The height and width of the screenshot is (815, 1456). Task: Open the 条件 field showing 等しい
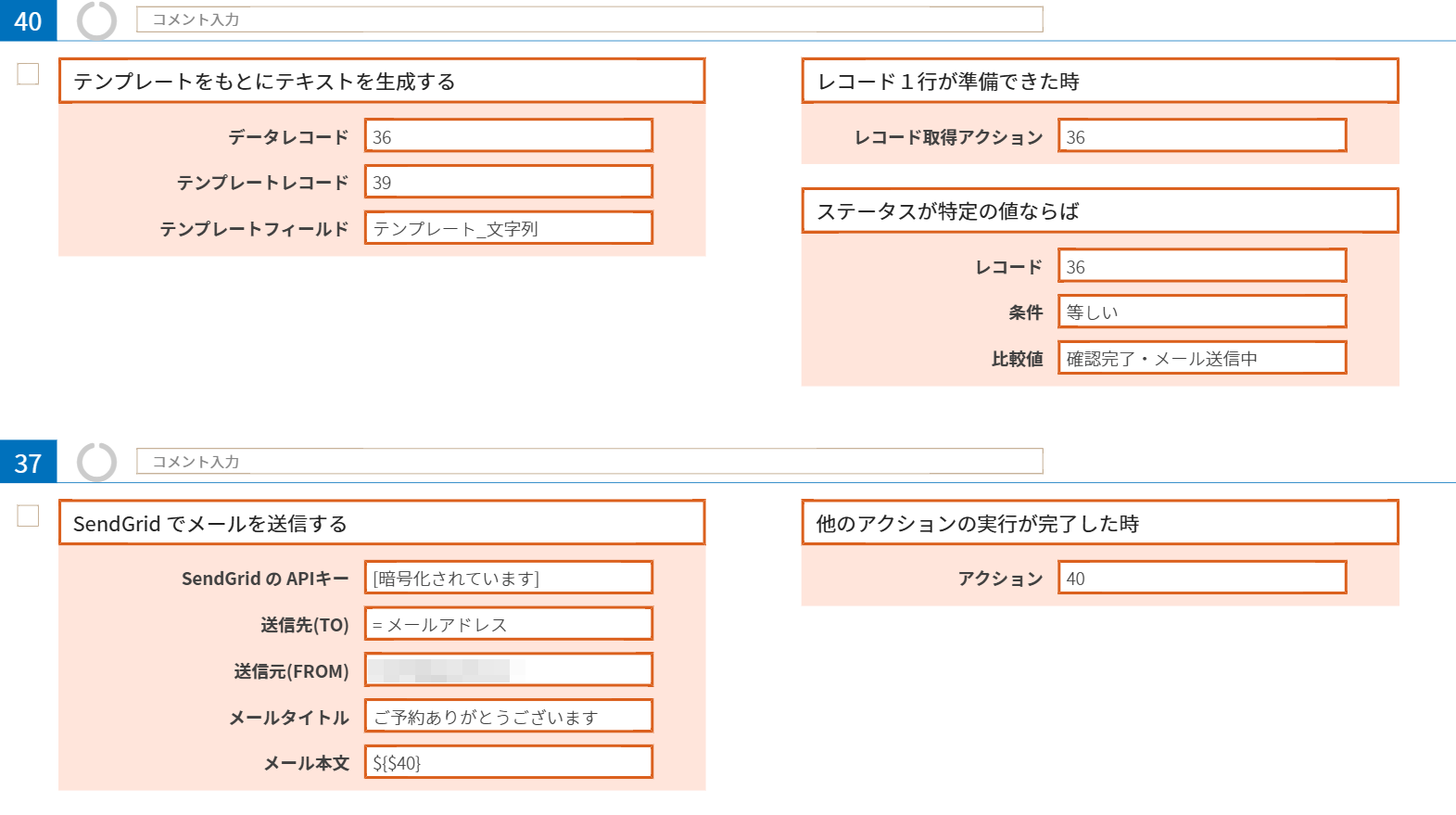[1202, 312]
